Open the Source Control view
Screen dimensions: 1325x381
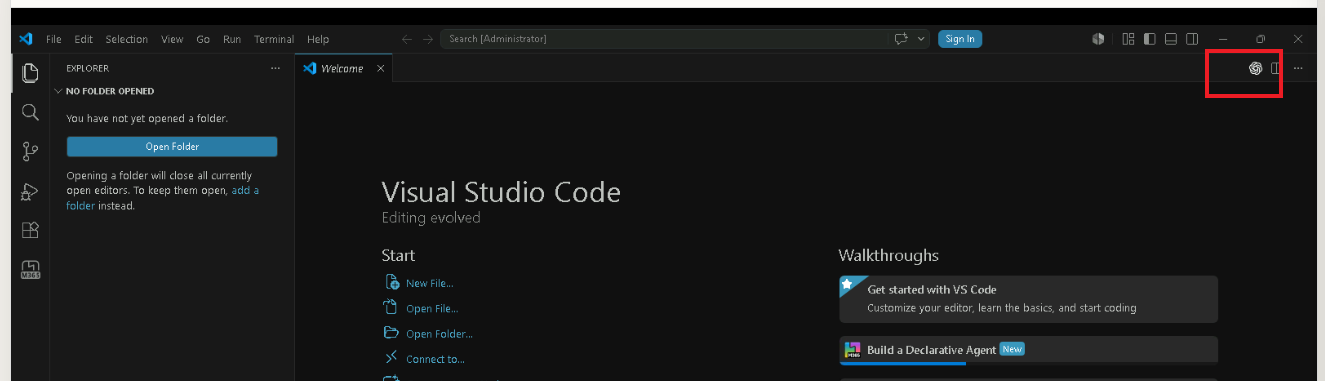click(30, 152)
